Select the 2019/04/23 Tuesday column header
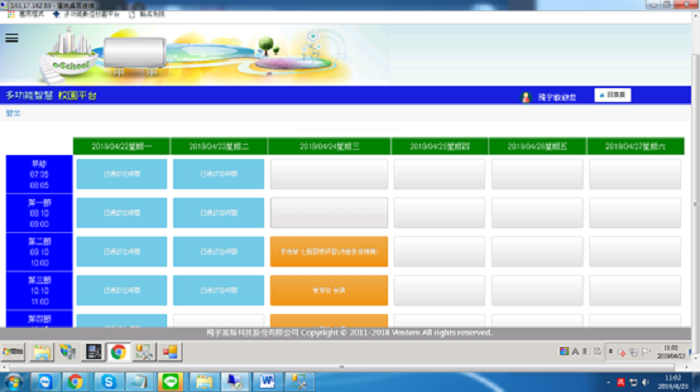Screen dimensions: 700x392 (x=219, y=146)
